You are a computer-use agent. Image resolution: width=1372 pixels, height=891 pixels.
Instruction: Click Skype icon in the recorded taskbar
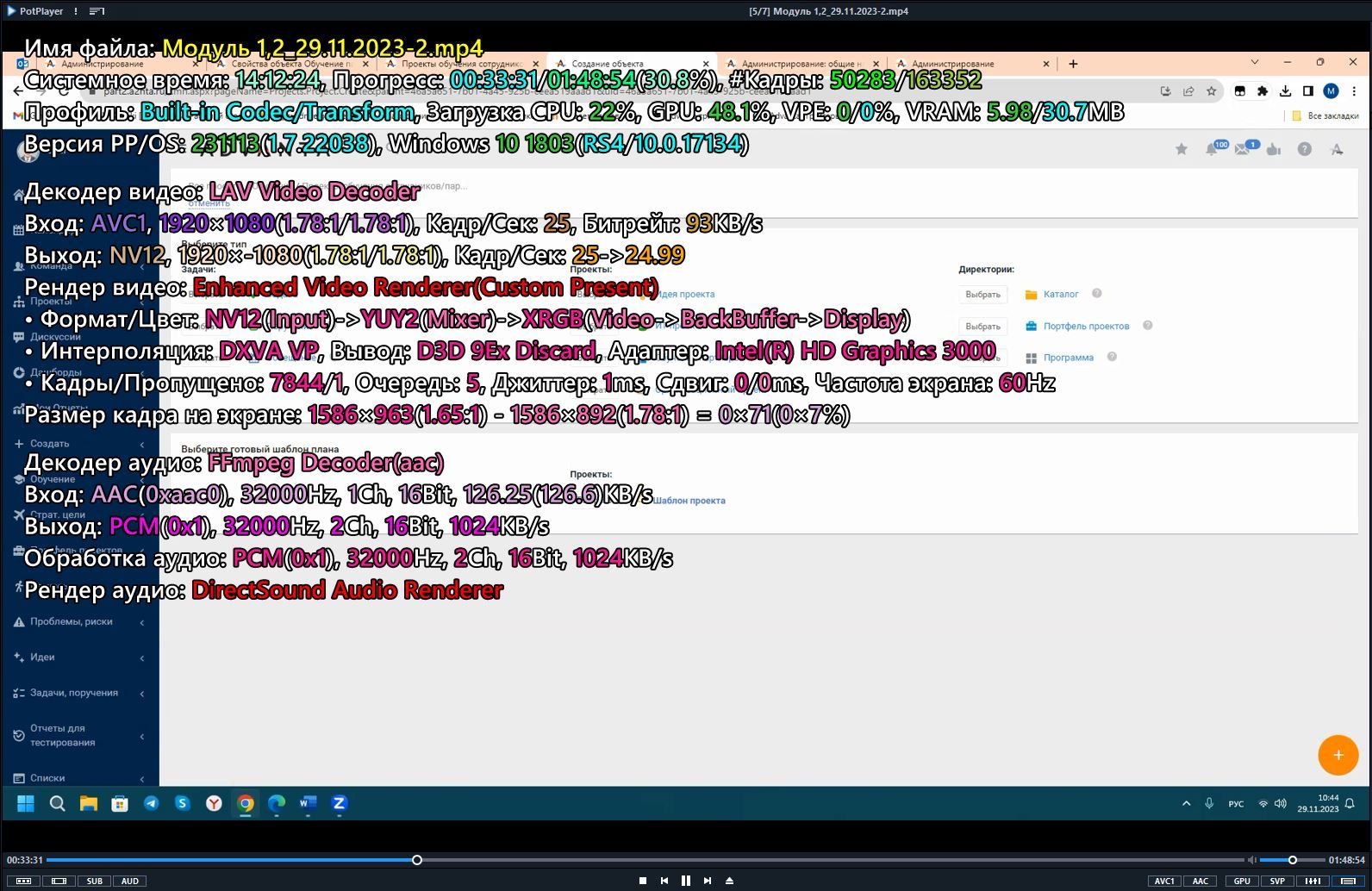coord(183,803)
